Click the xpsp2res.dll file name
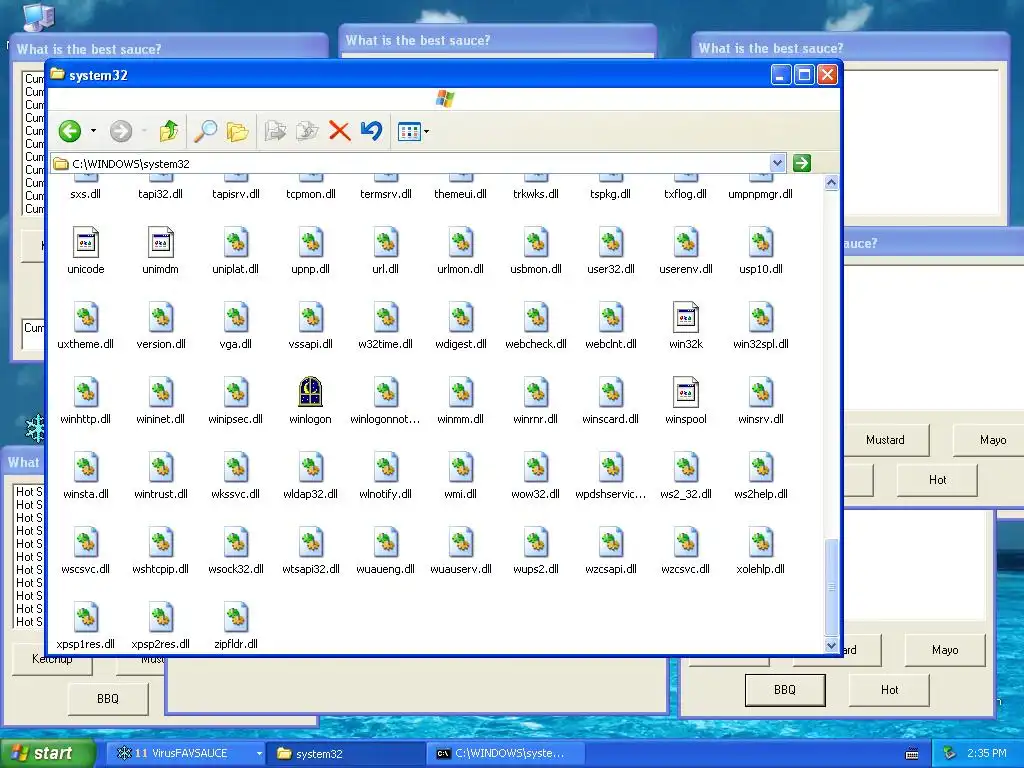Image resolution: width=1024 pixels, height=768 pixels. (161, 645)
